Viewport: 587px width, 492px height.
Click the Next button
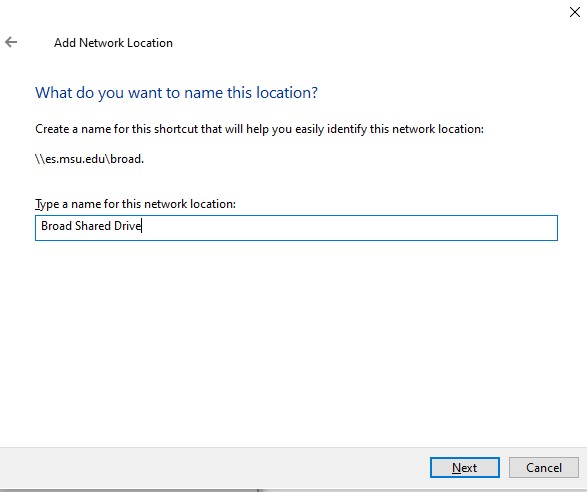coord(465,467)
